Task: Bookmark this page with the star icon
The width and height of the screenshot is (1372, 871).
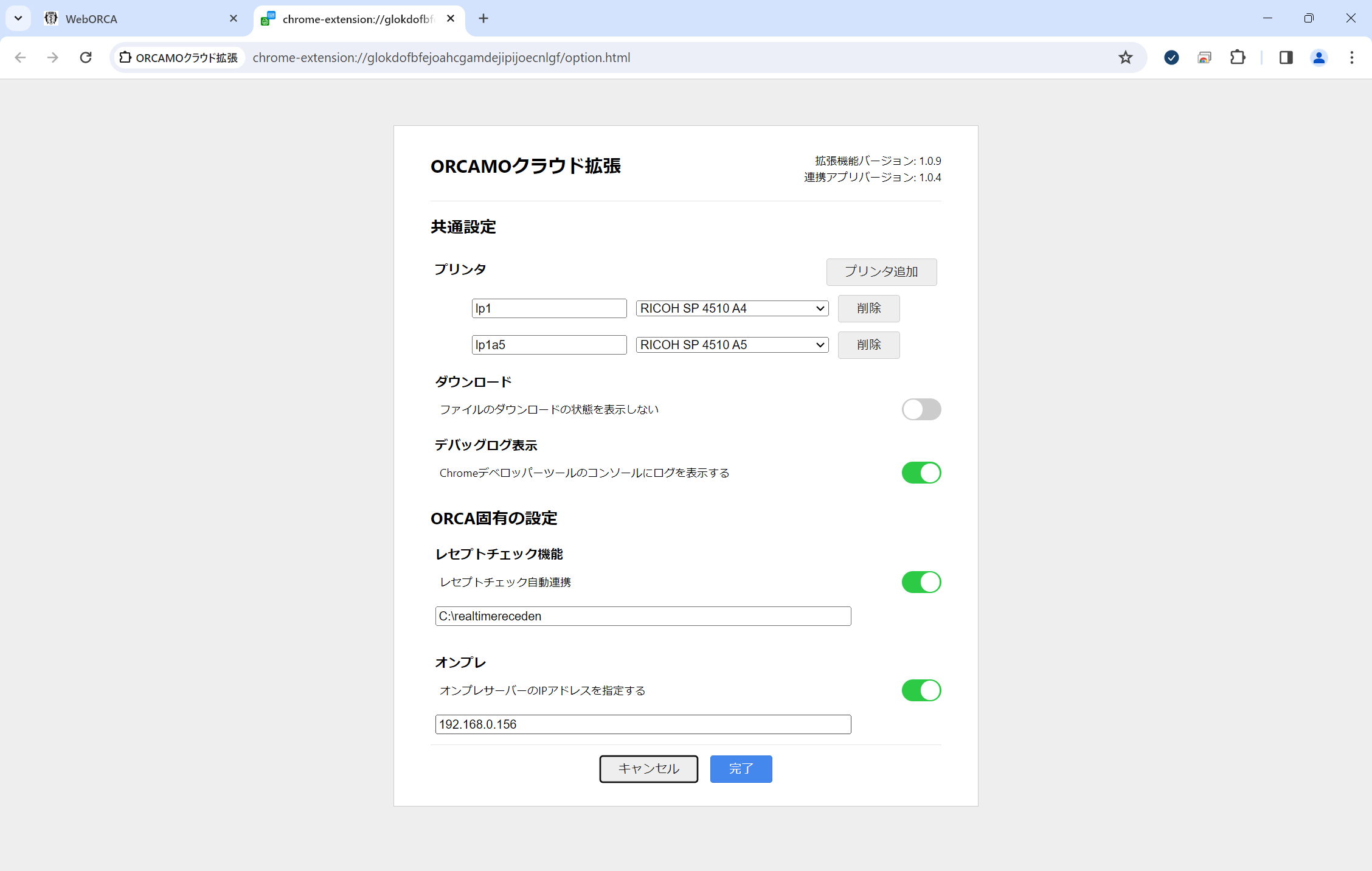Action: tap(1126, 57)
